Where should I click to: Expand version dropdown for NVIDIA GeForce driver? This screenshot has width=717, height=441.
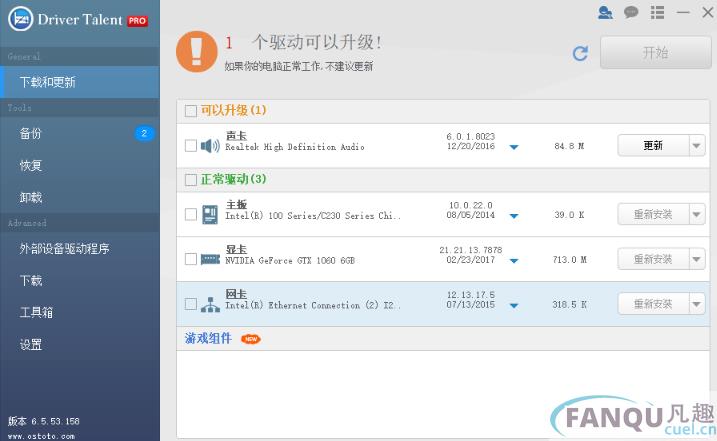pos(514,261)
